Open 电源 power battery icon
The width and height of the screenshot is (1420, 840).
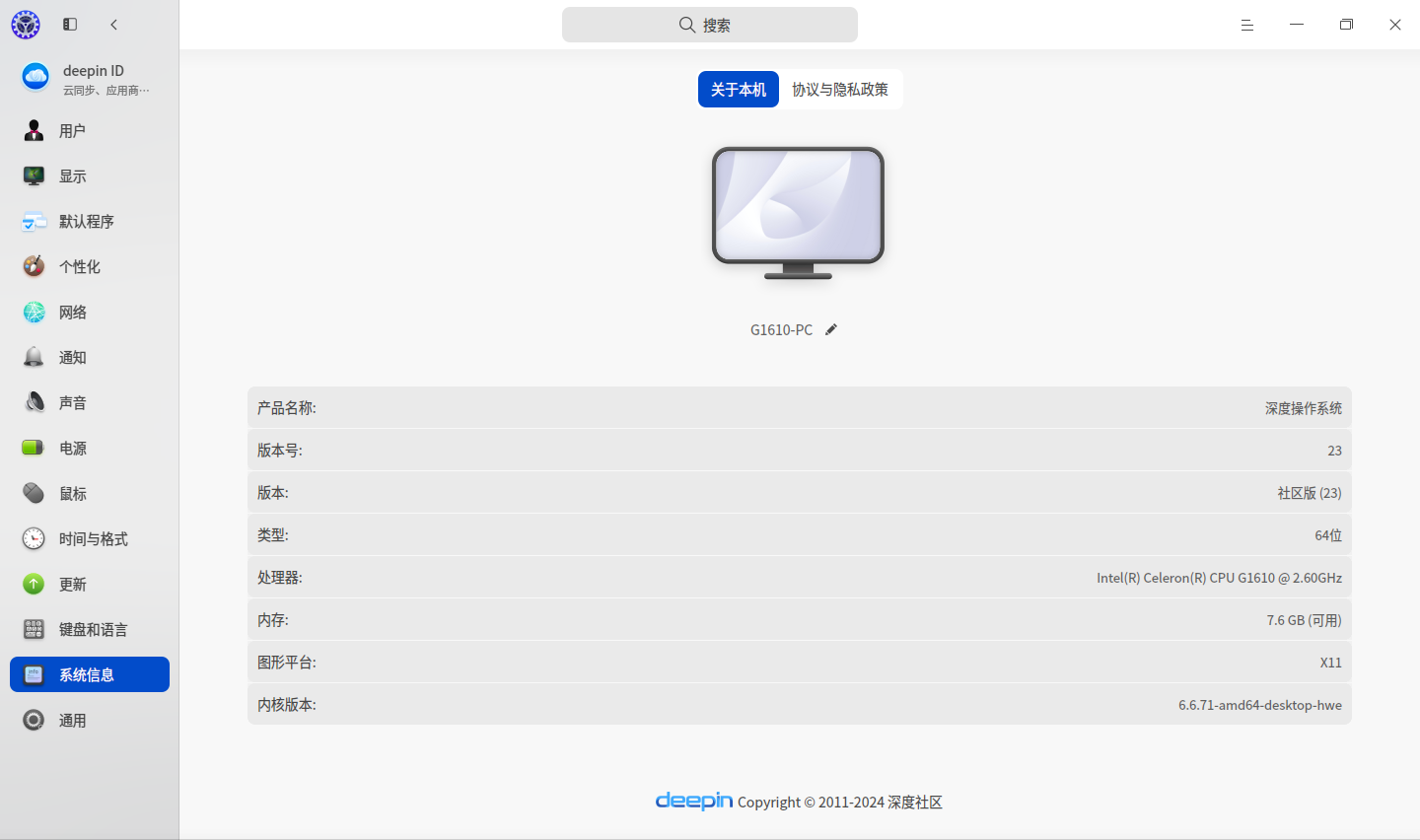pos(34,448)
